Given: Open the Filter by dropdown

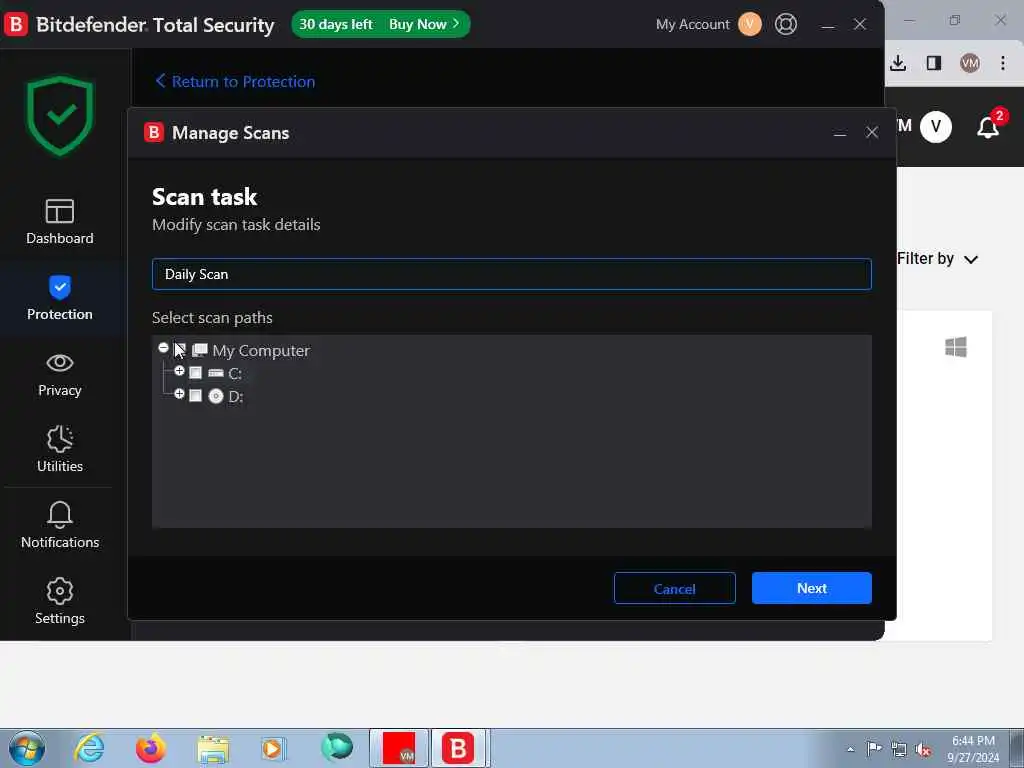Looking at the screenshot, I should coord(938,259).
